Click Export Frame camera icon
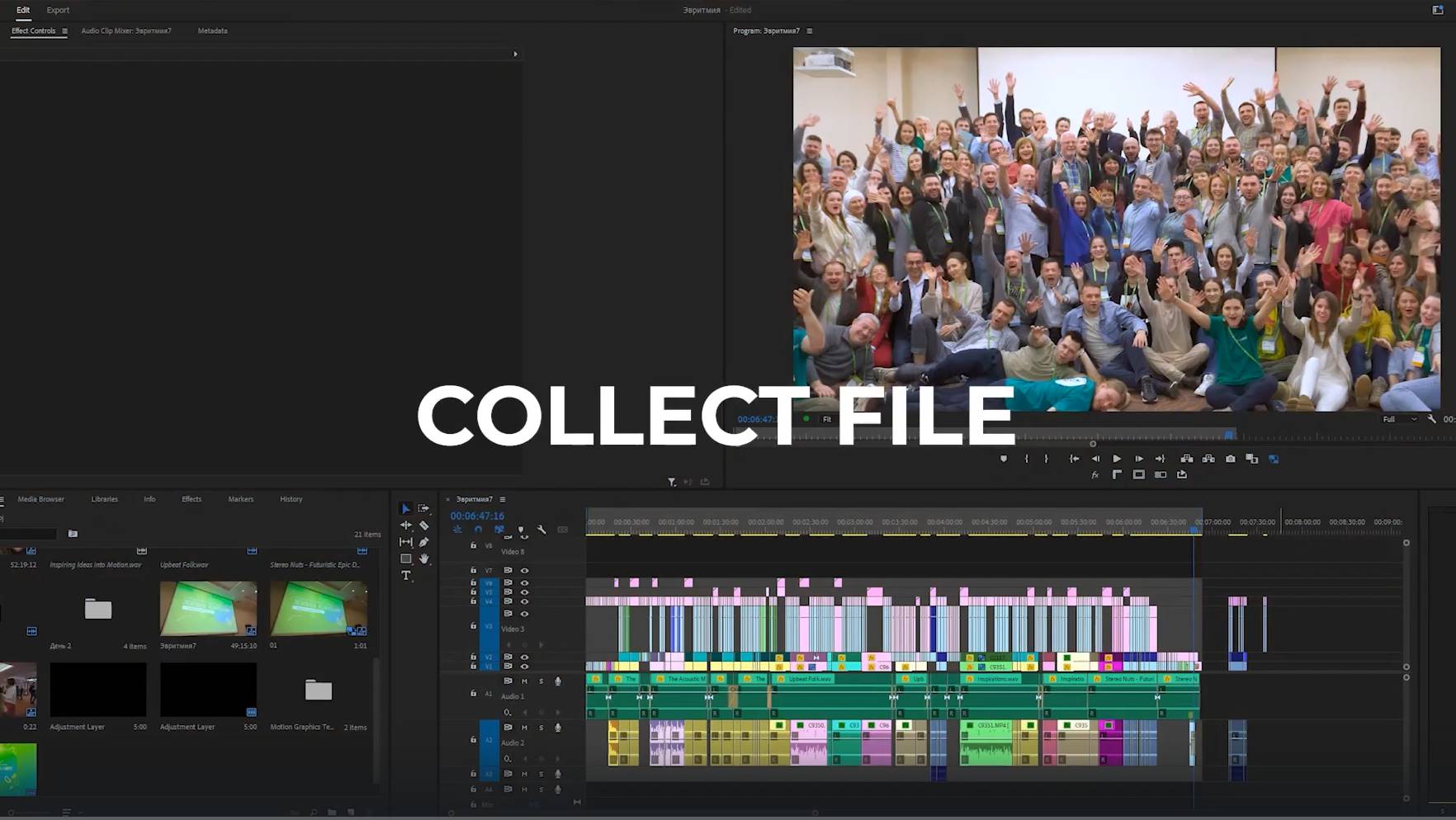 (1231, 459)
